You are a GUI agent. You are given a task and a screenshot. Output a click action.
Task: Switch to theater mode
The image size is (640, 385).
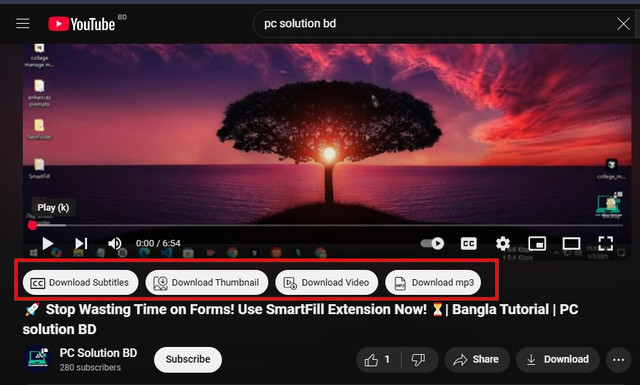pos(571,244)
